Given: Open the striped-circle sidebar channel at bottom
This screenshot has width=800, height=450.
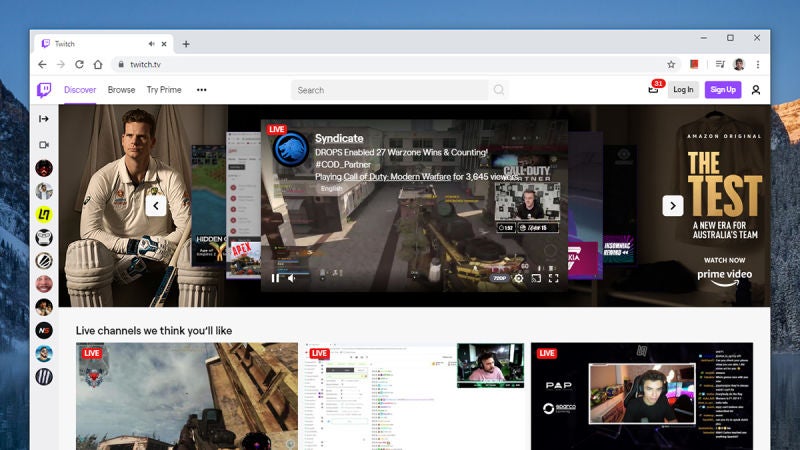Looking at the screenshot, I should click(x=44, y=377).
